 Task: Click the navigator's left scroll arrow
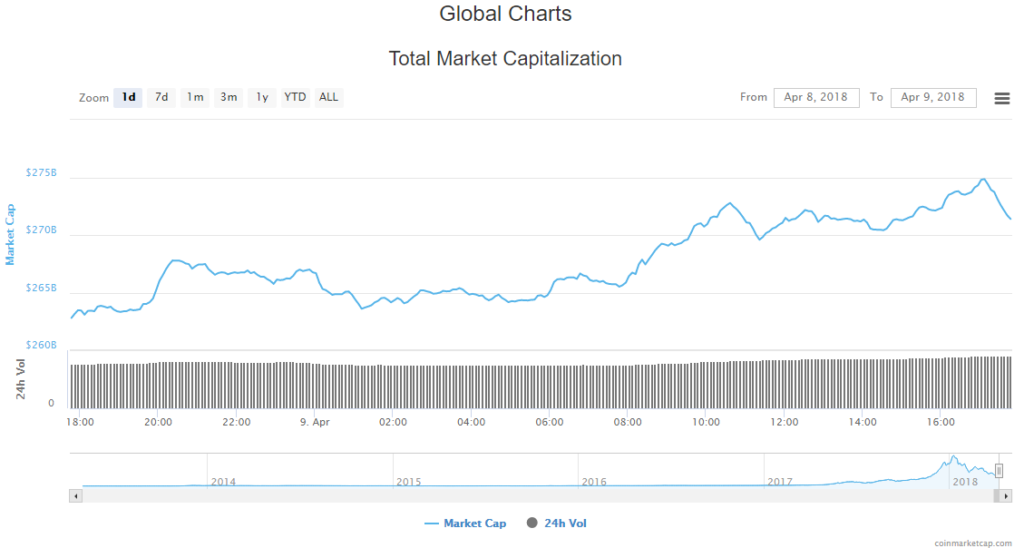coord(74,495)
